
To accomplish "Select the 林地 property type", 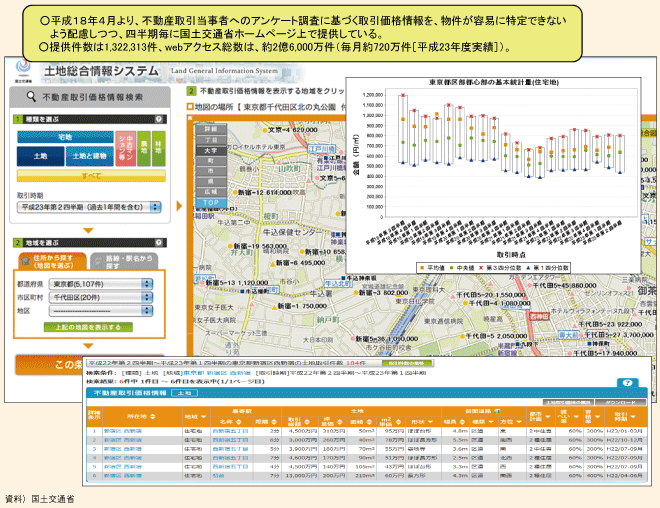I will pyautogui.click(x=159, y=148).
